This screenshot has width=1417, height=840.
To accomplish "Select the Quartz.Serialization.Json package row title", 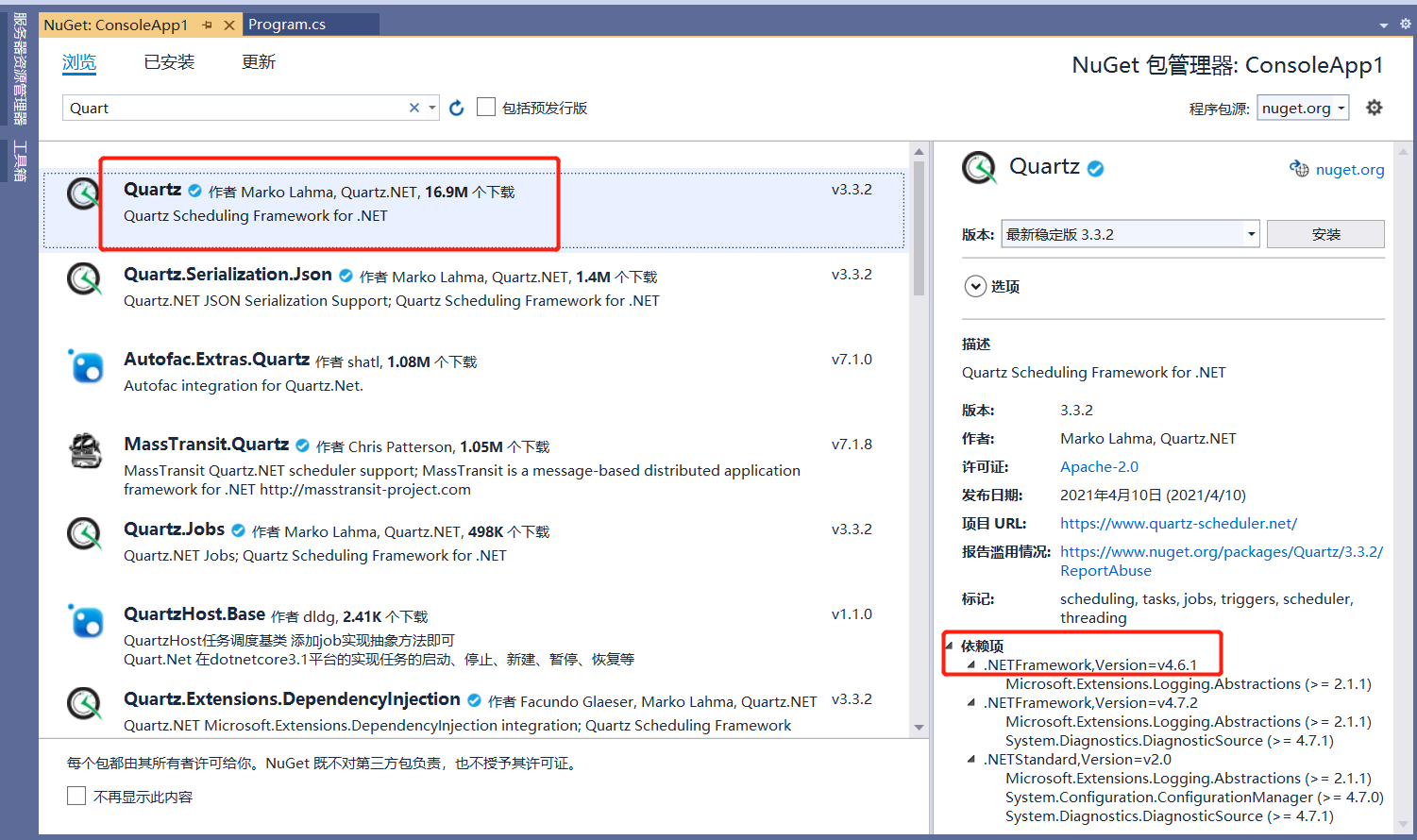I will 228,274.
